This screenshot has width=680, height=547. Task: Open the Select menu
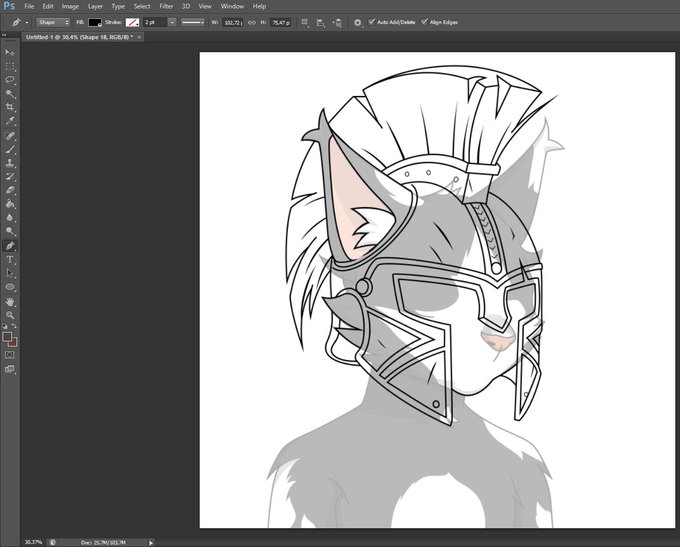(142, 6)
